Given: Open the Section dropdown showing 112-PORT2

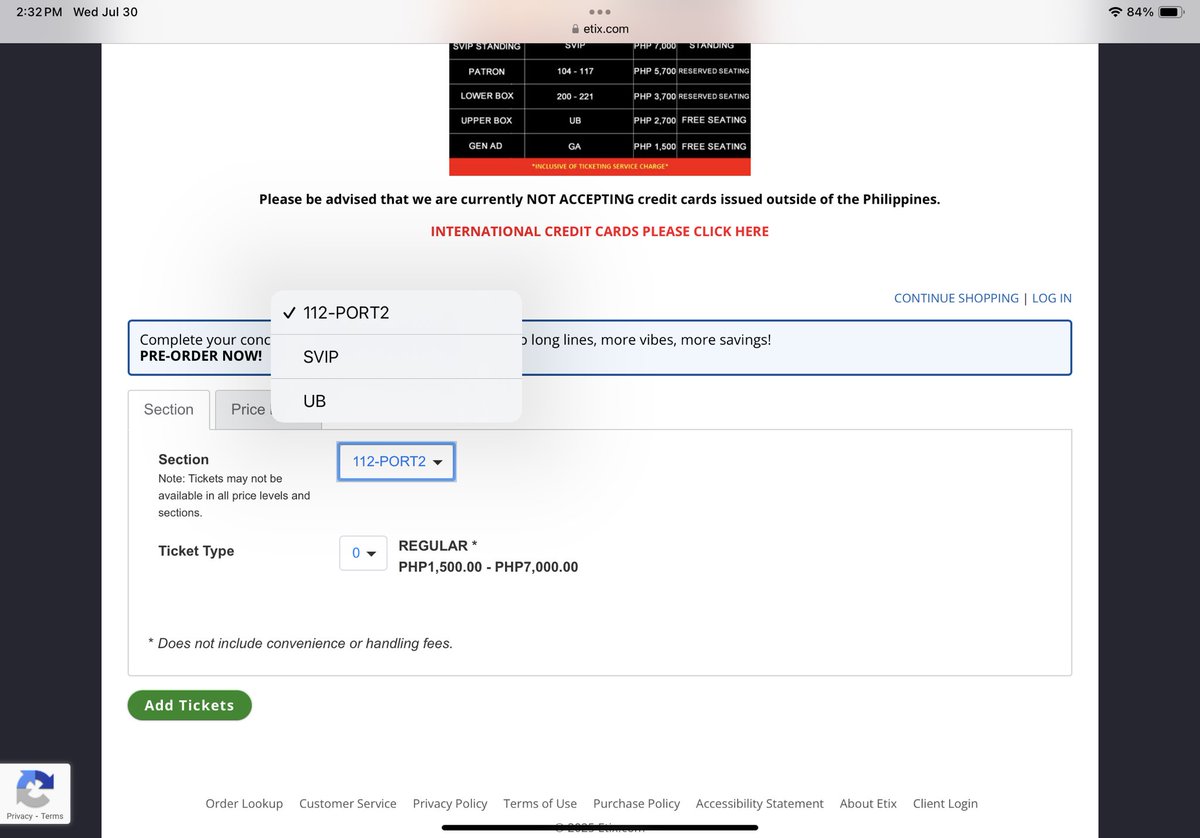Looking at the screenshot, I should [x=397, y=461].
